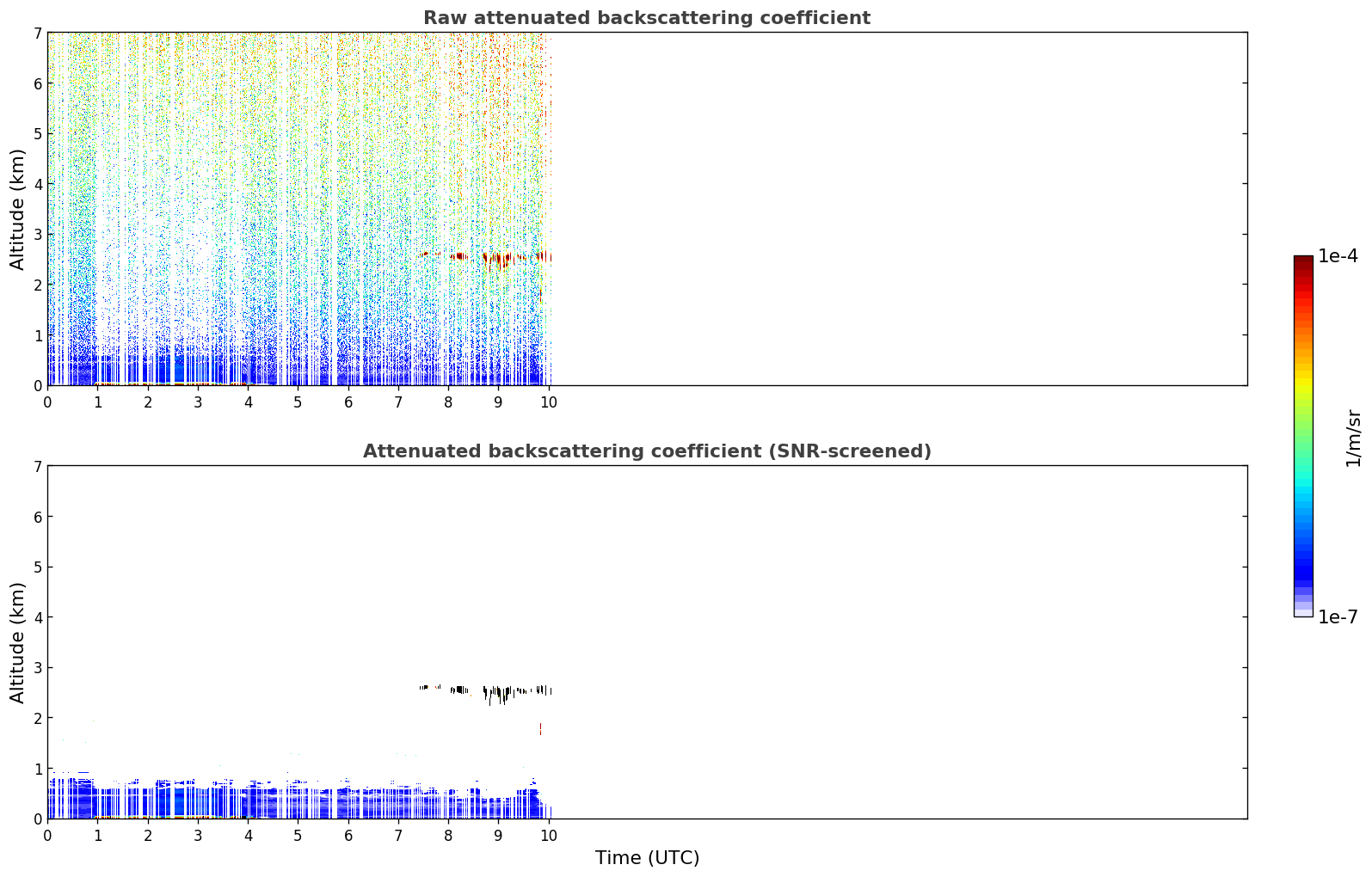
Task: Click the tick label 5 on the top time axis
Action: [x=298, y=402]
